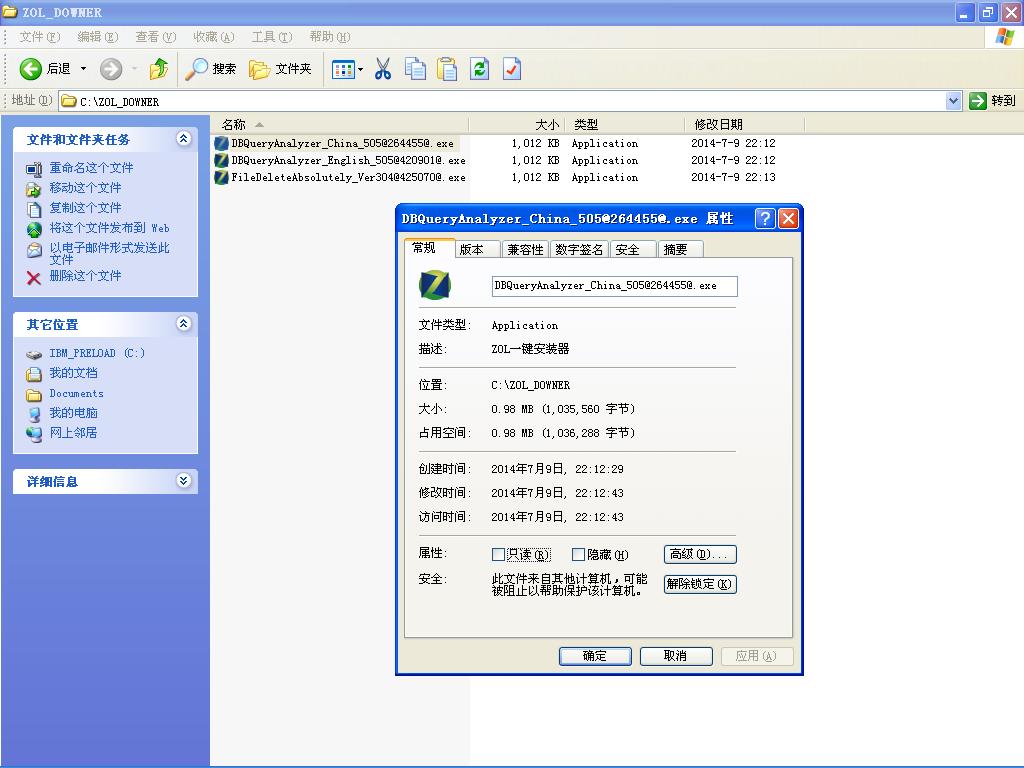
Task: Click the Unblock (解除锁定) button
Action: point(700,584)
